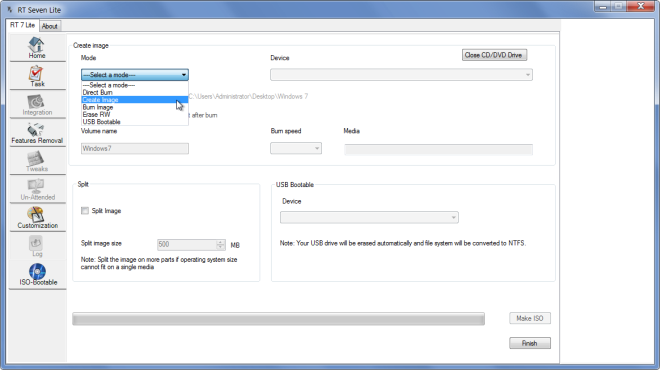Switch to the RT 7 Lite tab
This screenshot has height=370, width=660.
(22, 25)
